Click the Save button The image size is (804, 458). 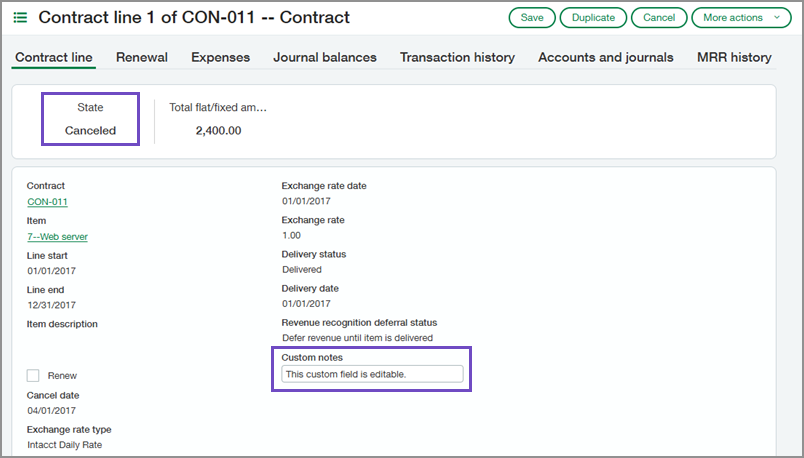pyautogui.click(x=532, y=17)
